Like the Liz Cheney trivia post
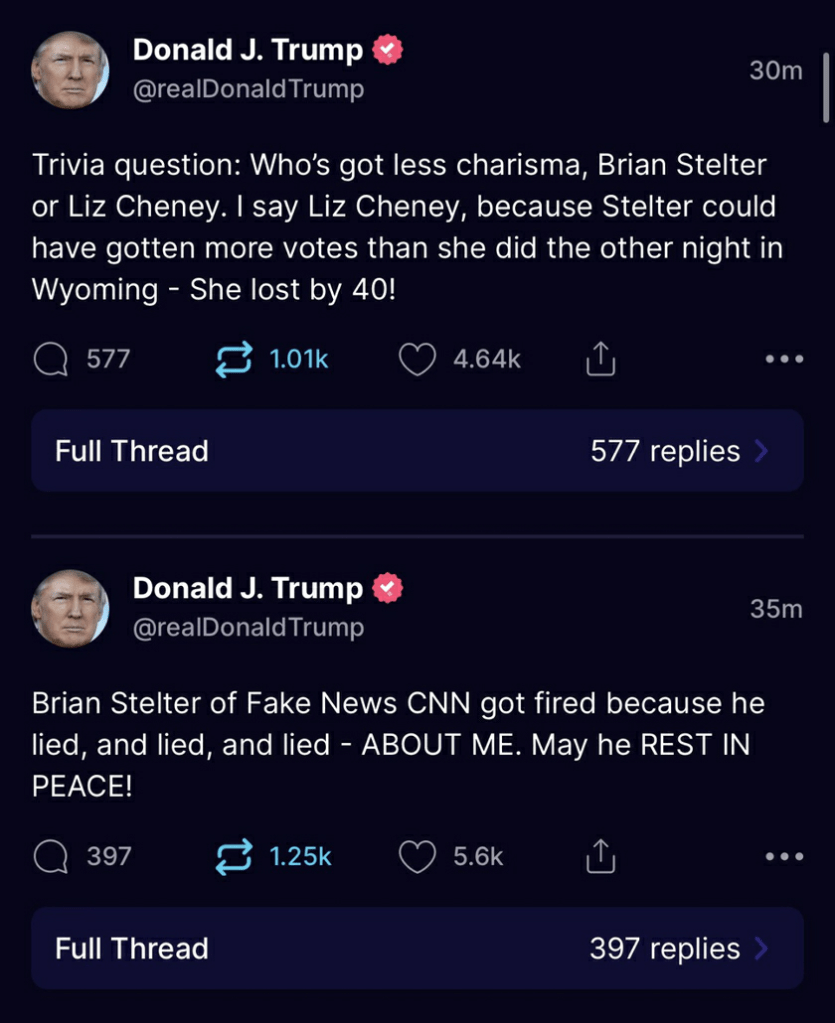The height and width of the screenshot is (1023, 835). pyautogui.click(x=417, y=360)
